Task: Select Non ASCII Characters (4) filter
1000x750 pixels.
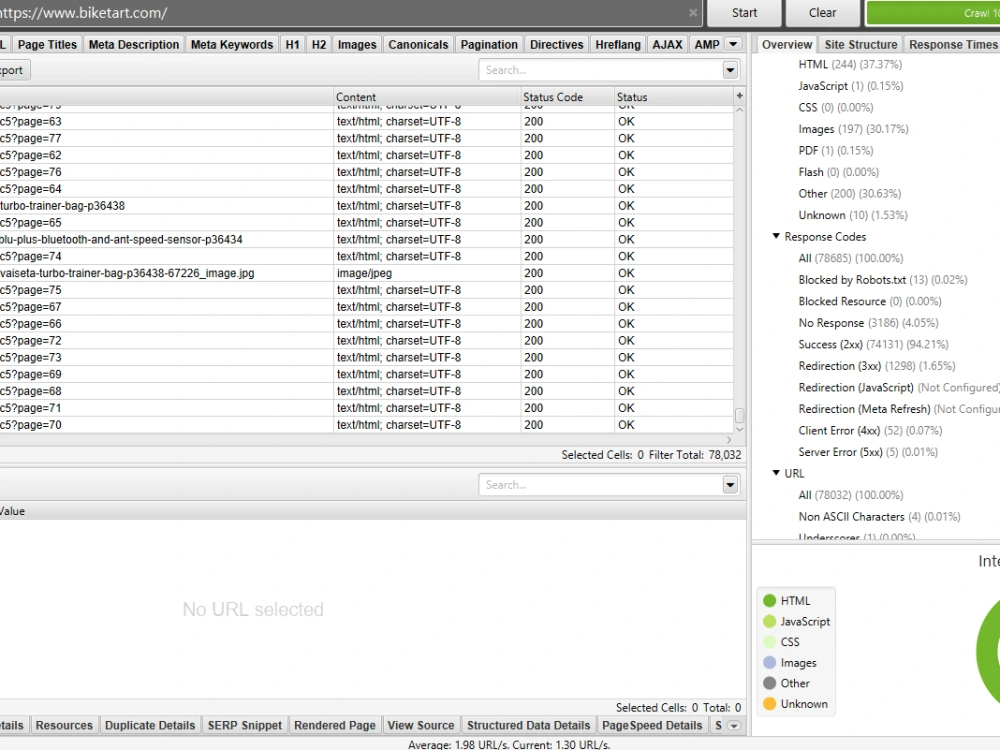Action: [x=879, y=517]
